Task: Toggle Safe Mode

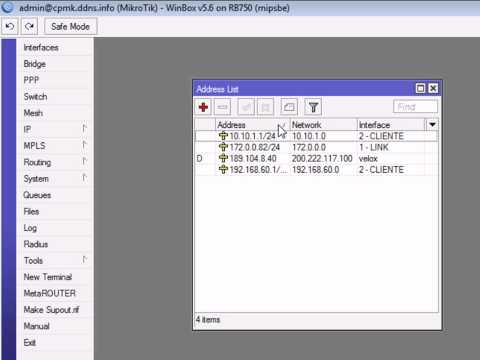Action: [70, 26]
